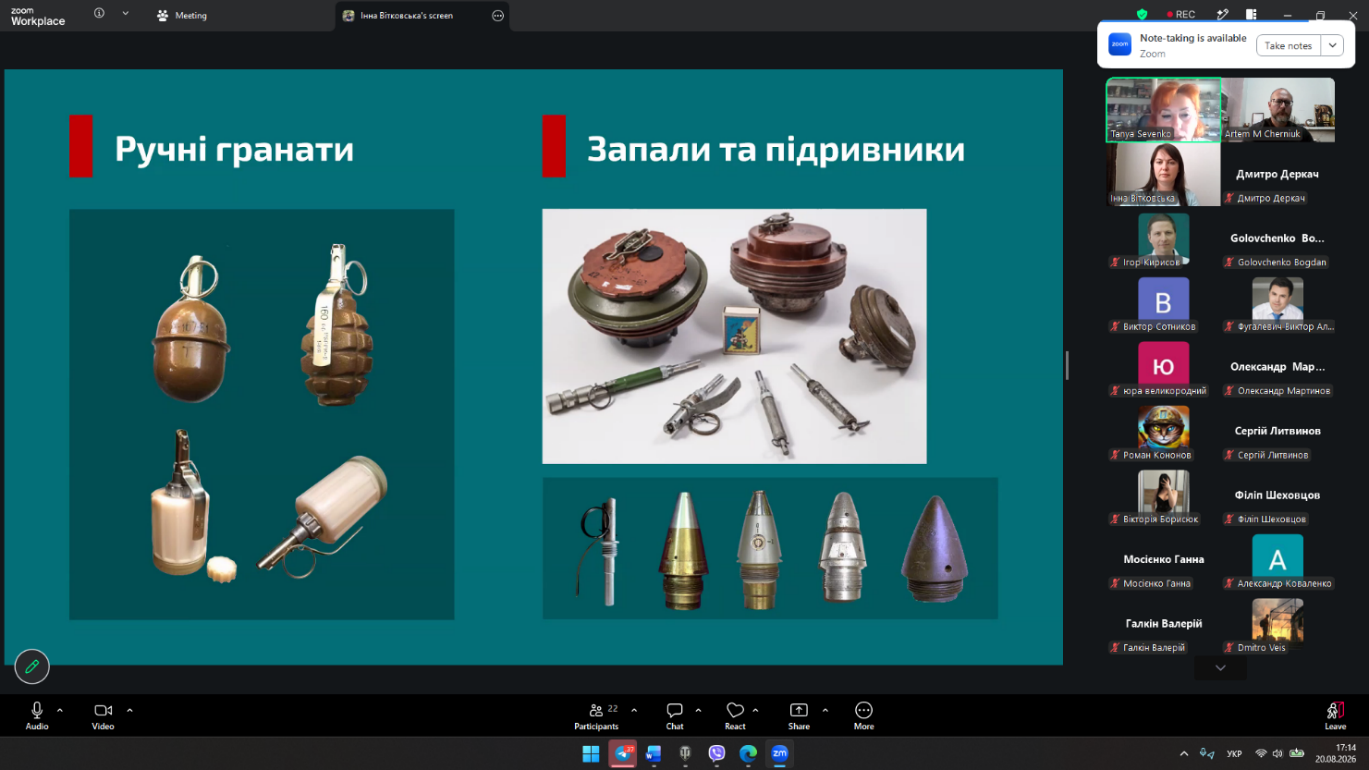The height and width of the screenshot is (770, 1369).
Task: Open the Participants panel
Action: (596, 715)
